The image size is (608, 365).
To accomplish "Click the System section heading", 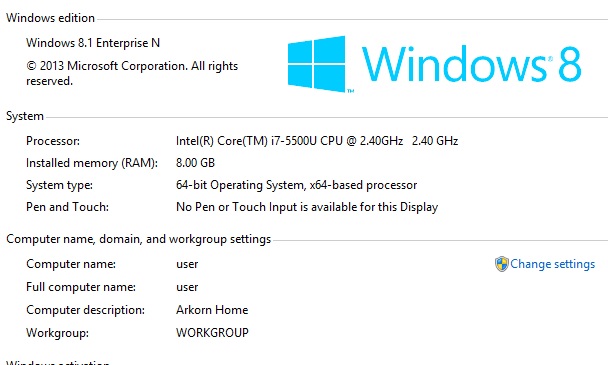I will coord(25,116).
